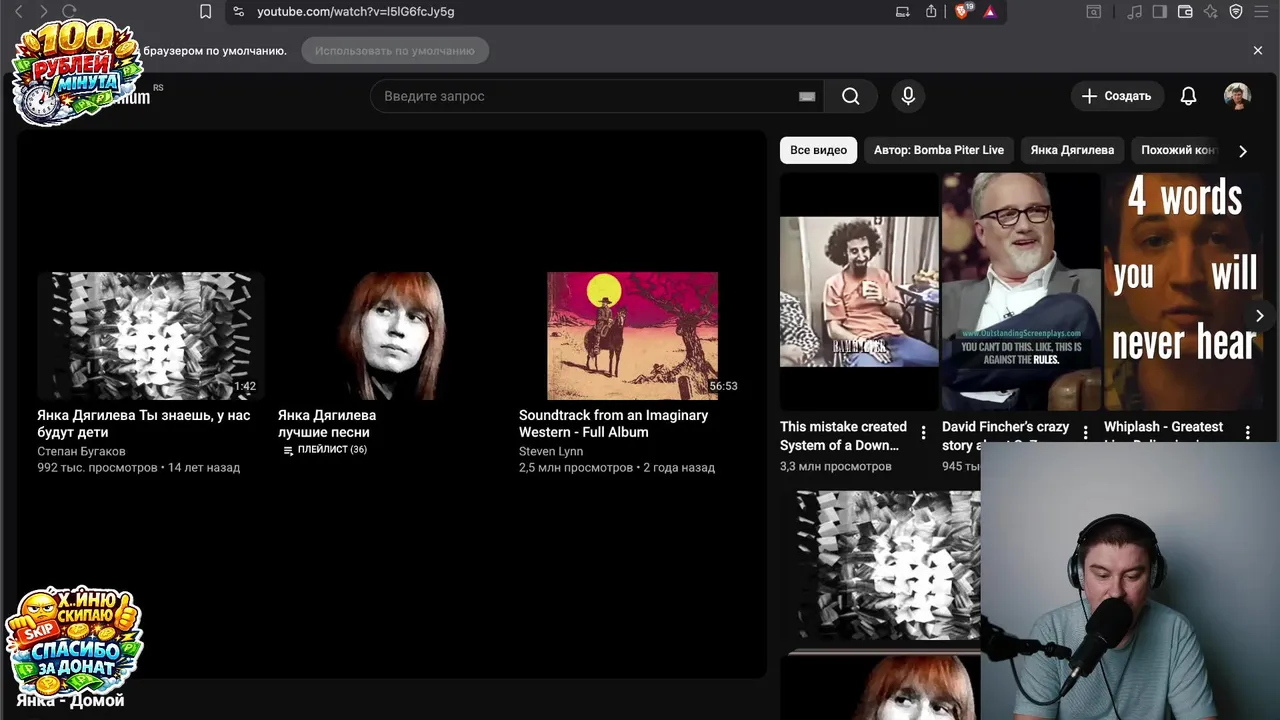Open the tab search icon
1280x720 pixels.
pos(1094,12)
